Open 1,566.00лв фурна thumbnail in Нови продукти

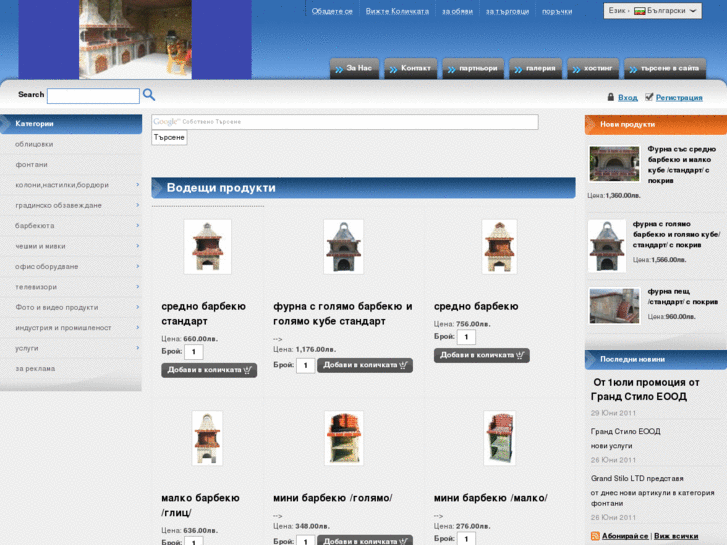(607, 246)
